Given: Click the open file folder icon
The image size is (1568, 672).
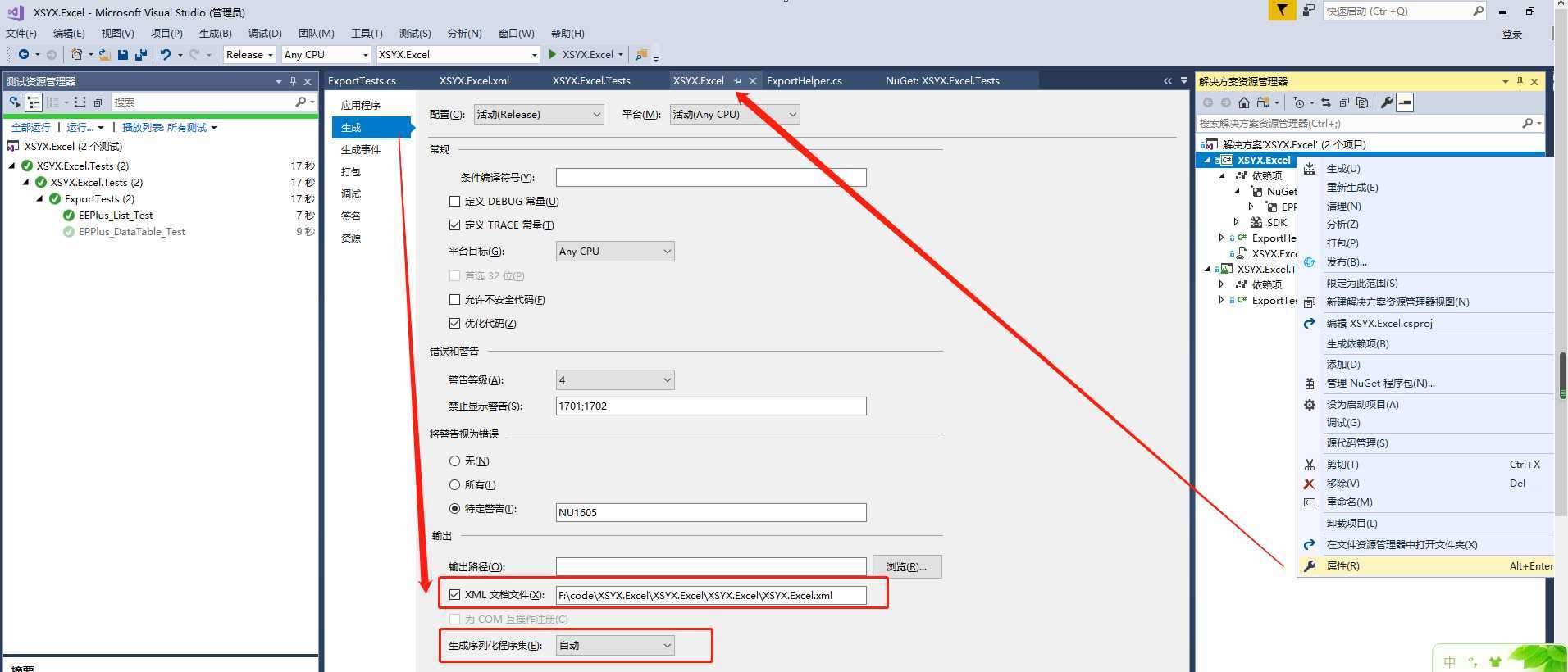Looking at the screenshot, I should point(104,54).
